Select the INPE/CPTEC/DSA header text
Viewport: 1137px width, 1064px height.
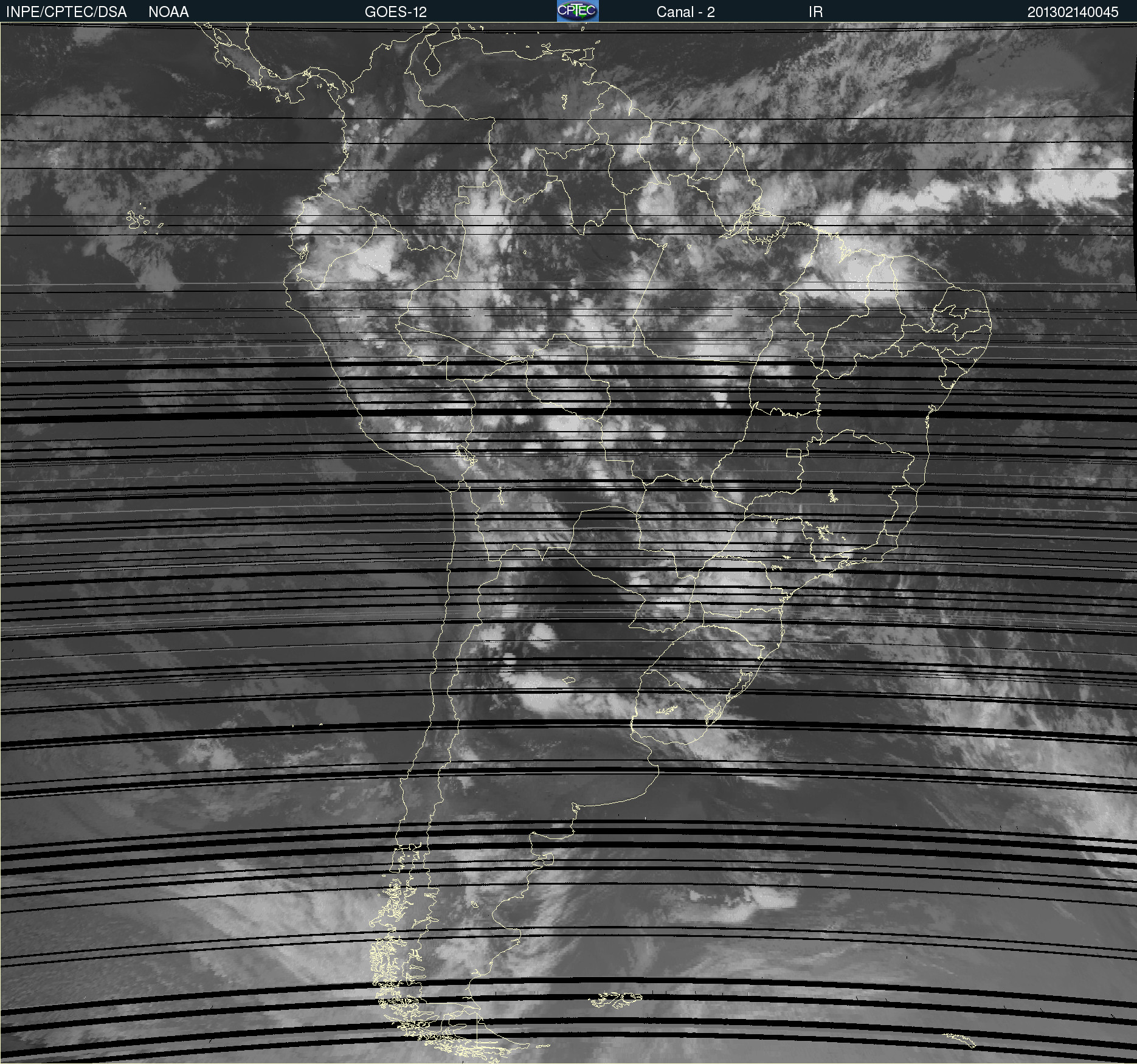point(66,12)
